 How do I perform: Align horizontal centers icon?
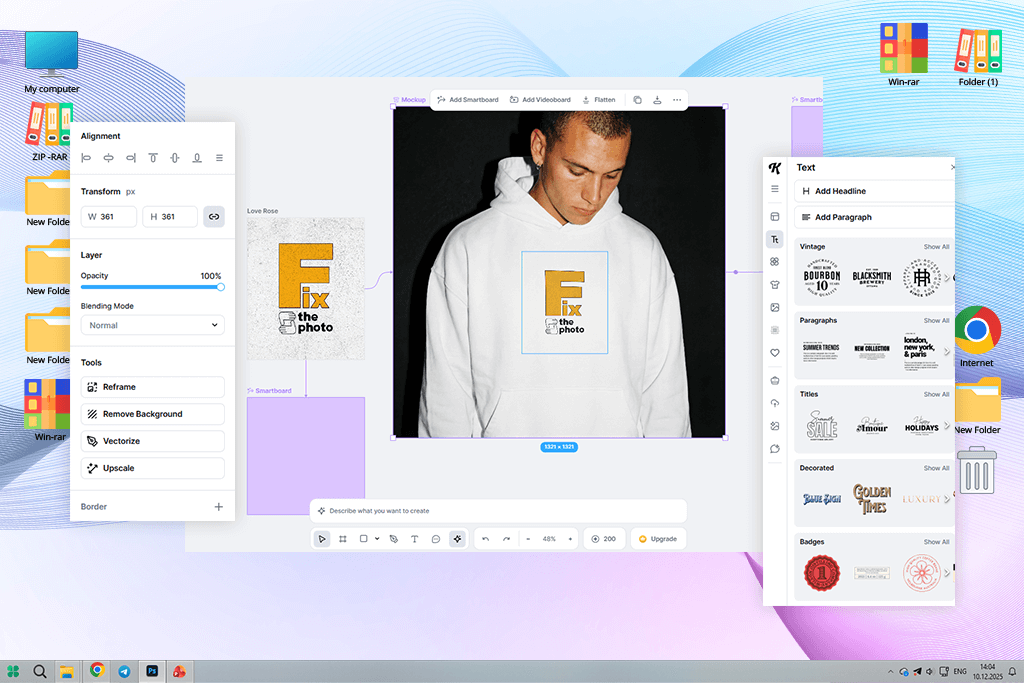108,157
